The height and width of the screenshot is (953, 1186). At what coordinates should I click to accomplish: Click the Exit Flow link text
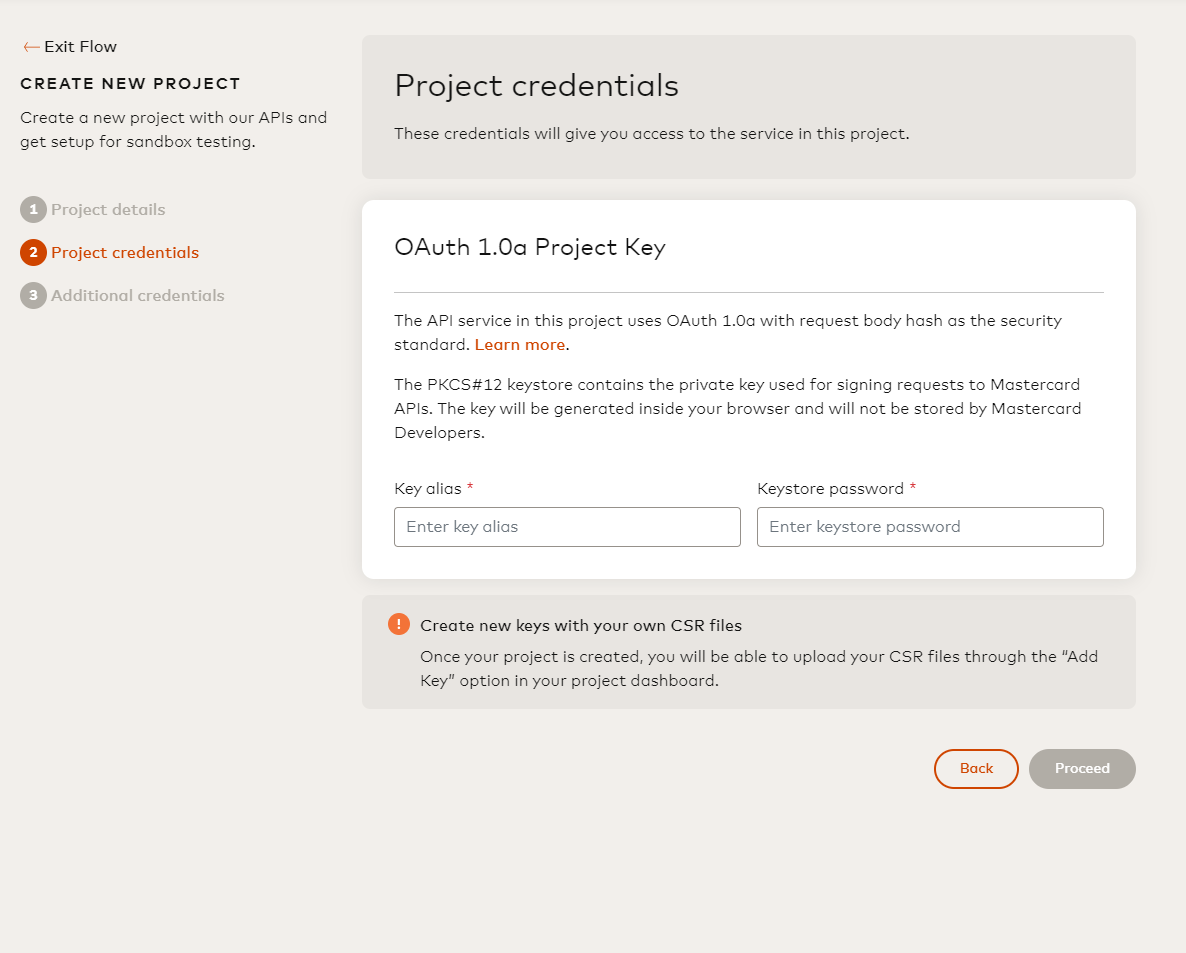[x=80, y=47]
